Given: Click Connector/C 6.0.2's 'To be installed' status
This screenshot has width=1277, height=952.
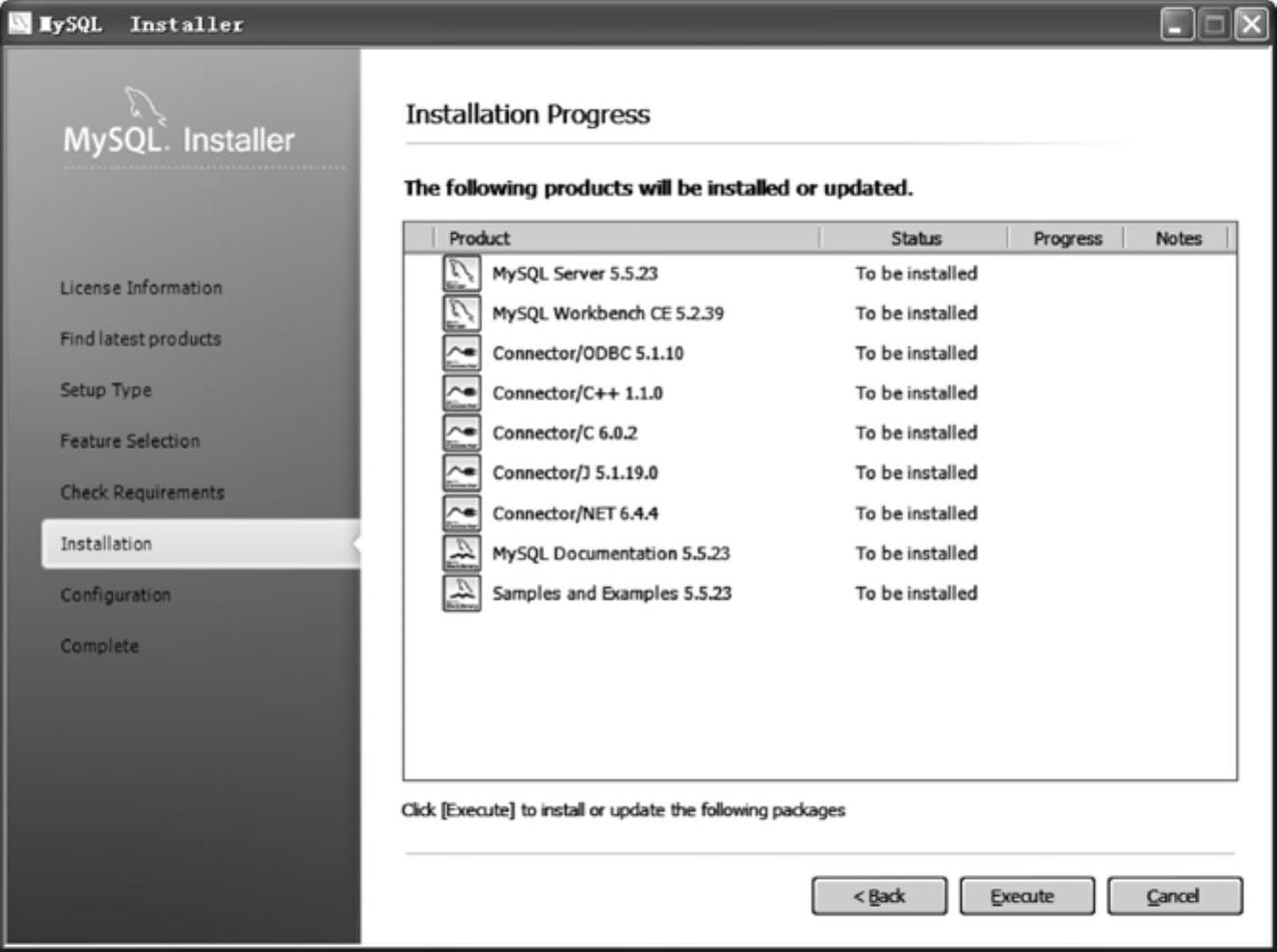Looking at the screenshot, I should point(917,434).
